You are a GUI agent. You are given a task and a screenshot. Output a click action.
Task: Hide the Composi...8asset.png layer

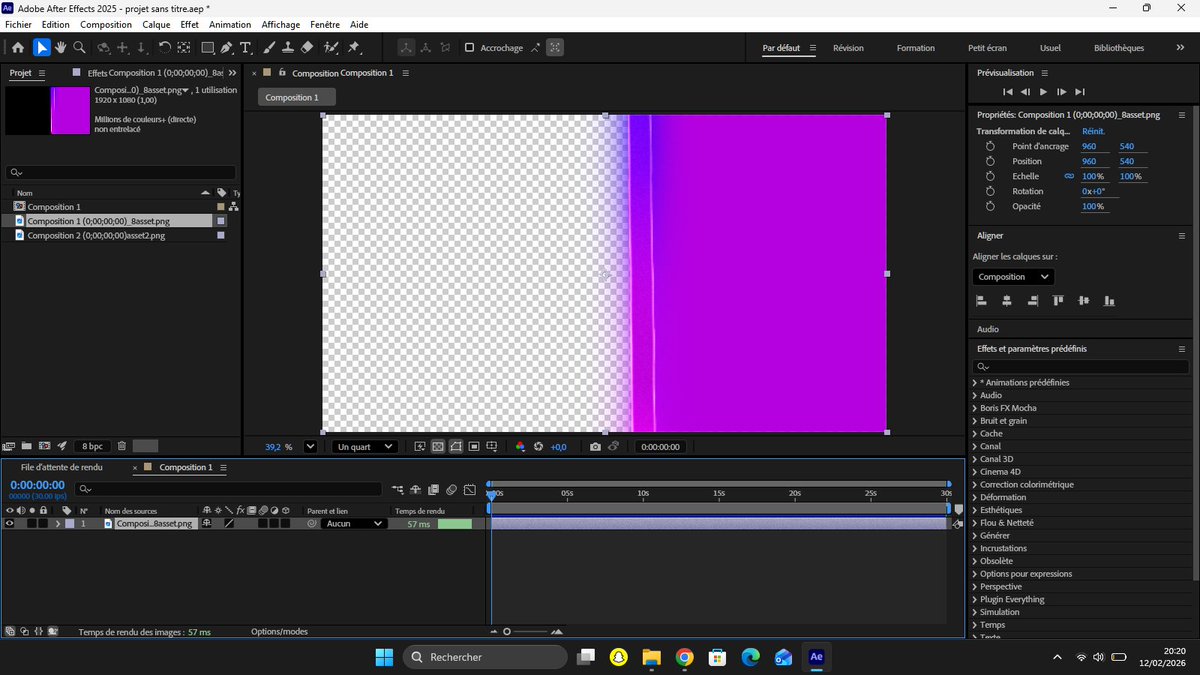tap(8, 523)
